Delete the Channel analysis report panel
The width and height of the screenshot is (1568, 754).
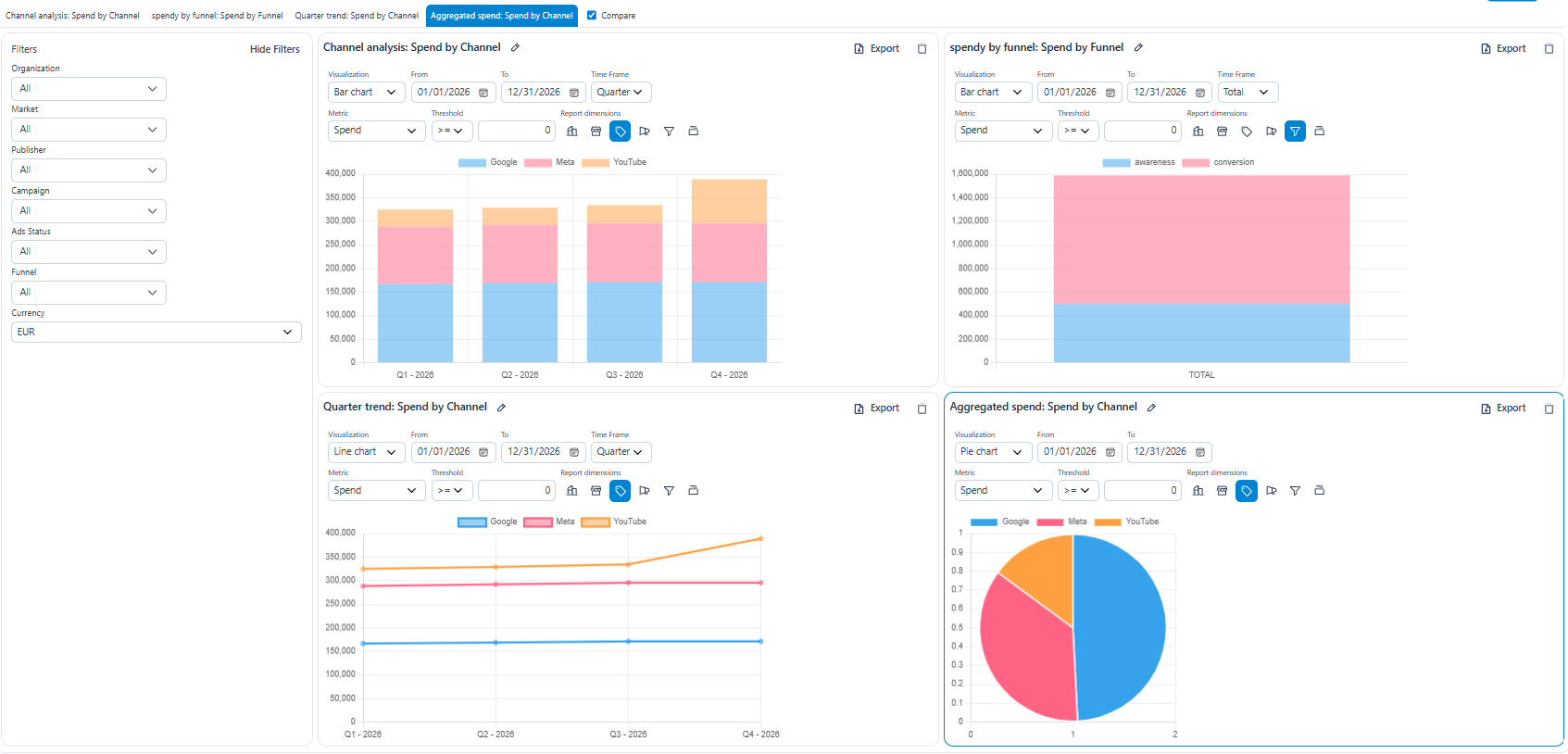point(922,49)
